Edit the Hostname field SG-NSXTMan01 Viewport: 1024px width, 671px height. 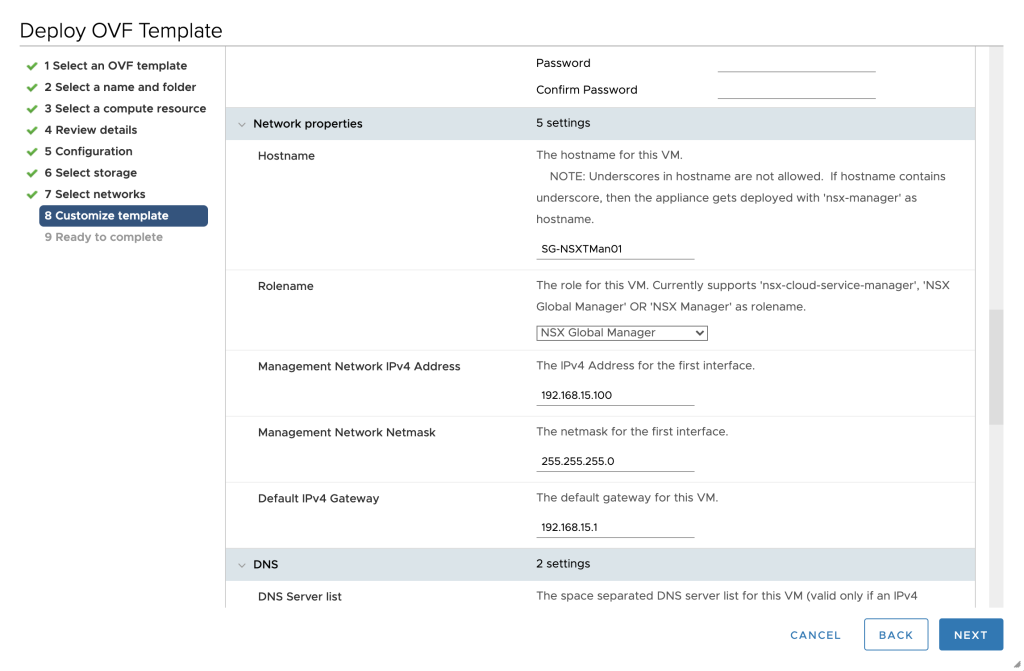pos(615,249)
